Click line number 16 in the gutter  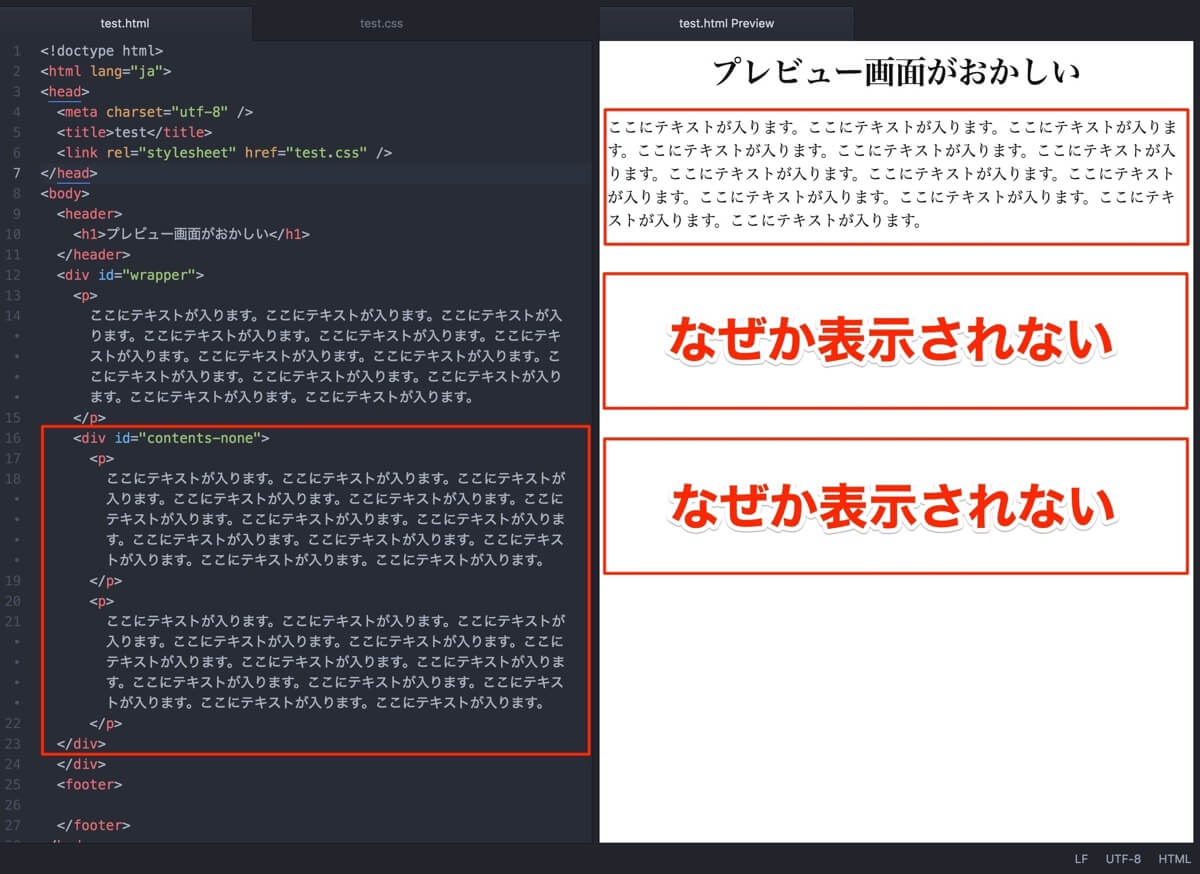coord(13,438)
